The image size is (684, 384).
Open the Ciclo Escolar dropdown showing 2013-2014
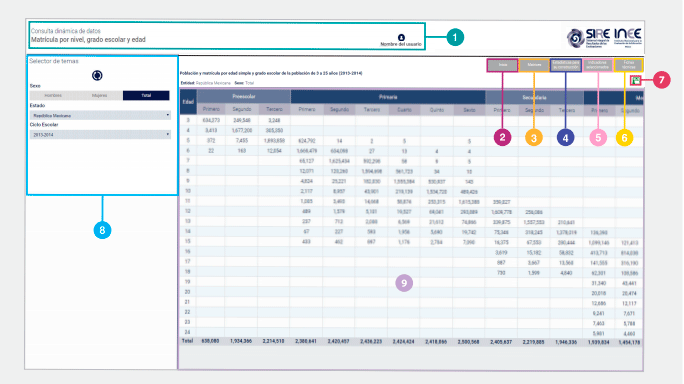pyautogui.click(x=100, y=134)
